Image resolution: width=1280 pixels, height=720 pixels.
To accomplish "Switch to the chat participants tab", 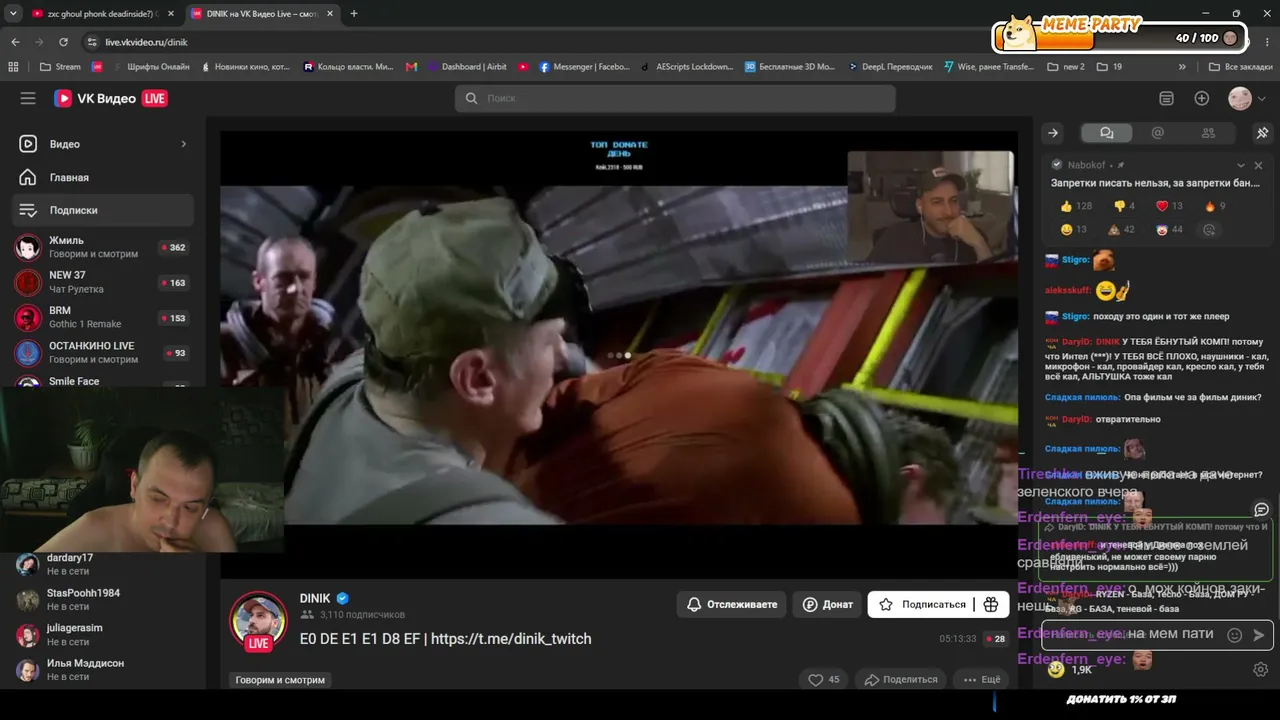I will (x=1208, y=133).
